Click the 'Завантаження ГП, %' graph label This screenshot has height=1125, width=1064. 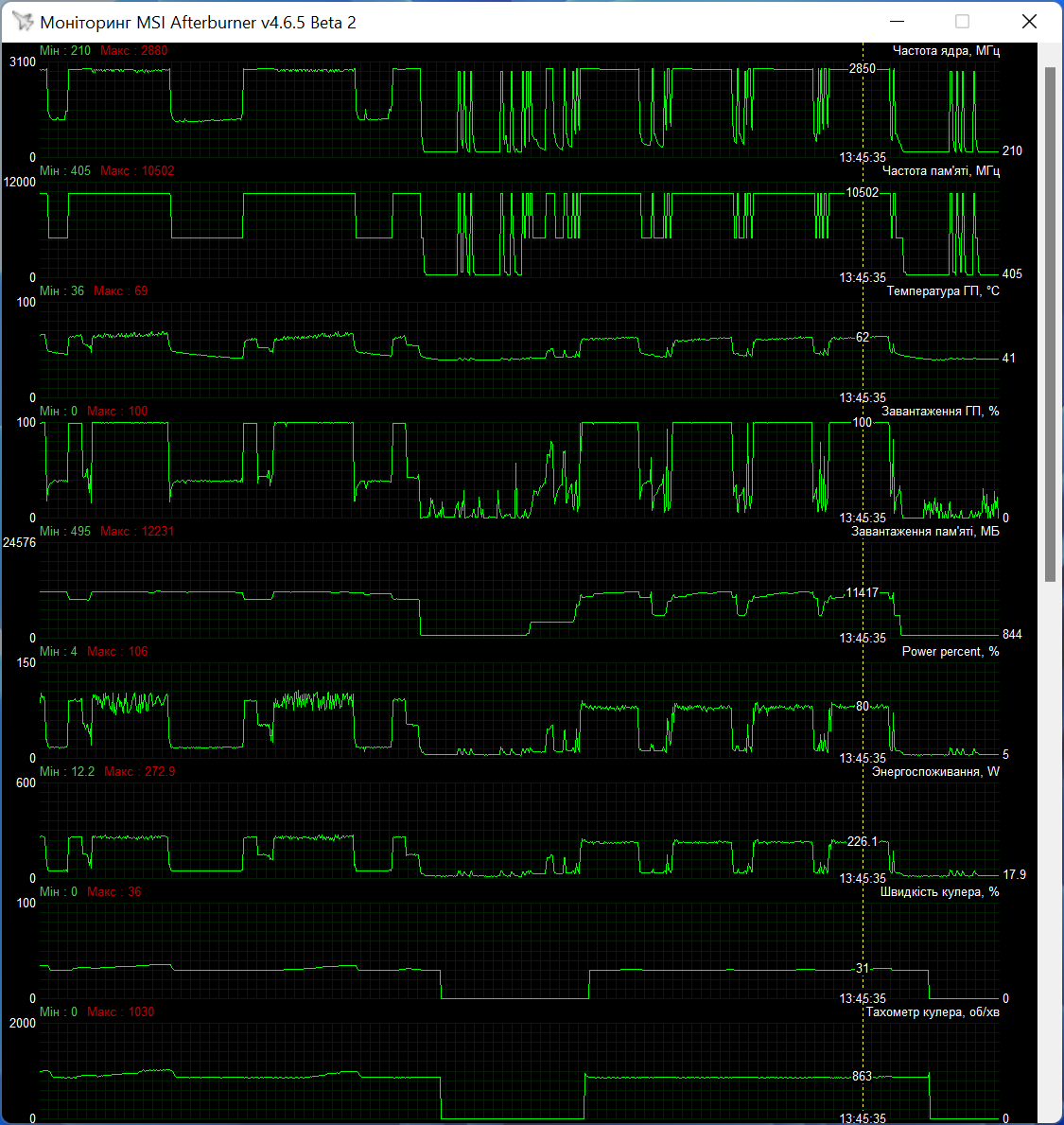click(x=940, y=412)
